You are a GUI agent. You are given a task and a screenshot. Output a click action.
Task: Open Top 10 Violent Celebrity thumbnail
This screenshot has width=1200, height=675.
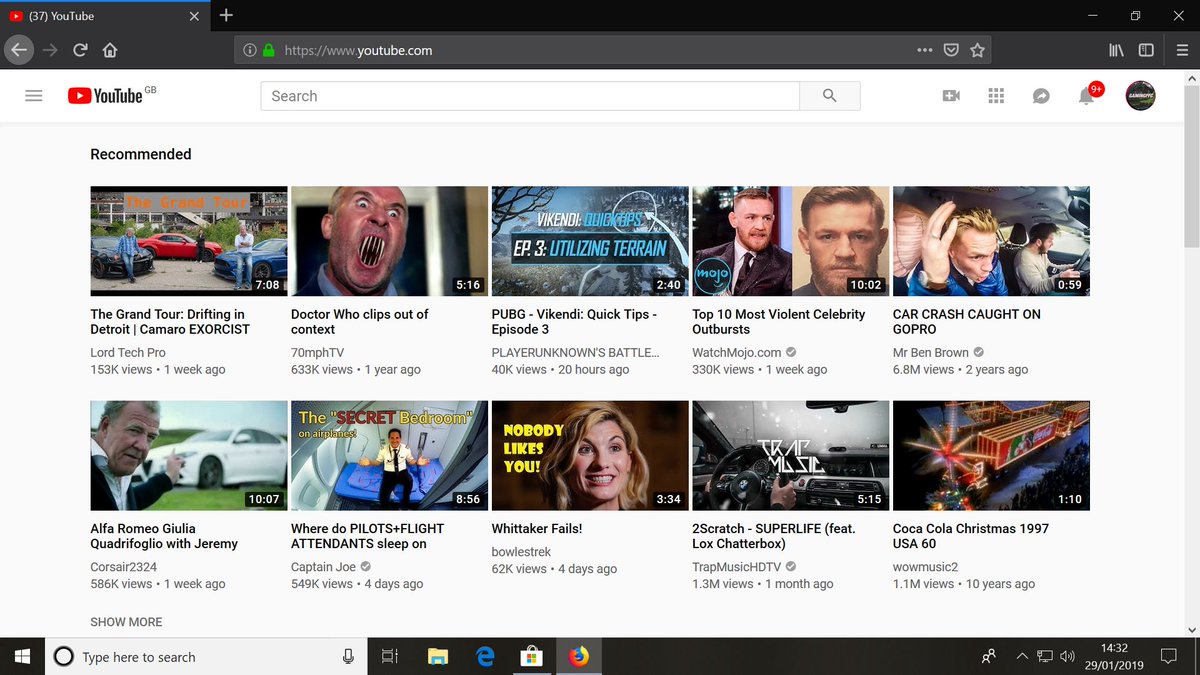pos(791,241)
